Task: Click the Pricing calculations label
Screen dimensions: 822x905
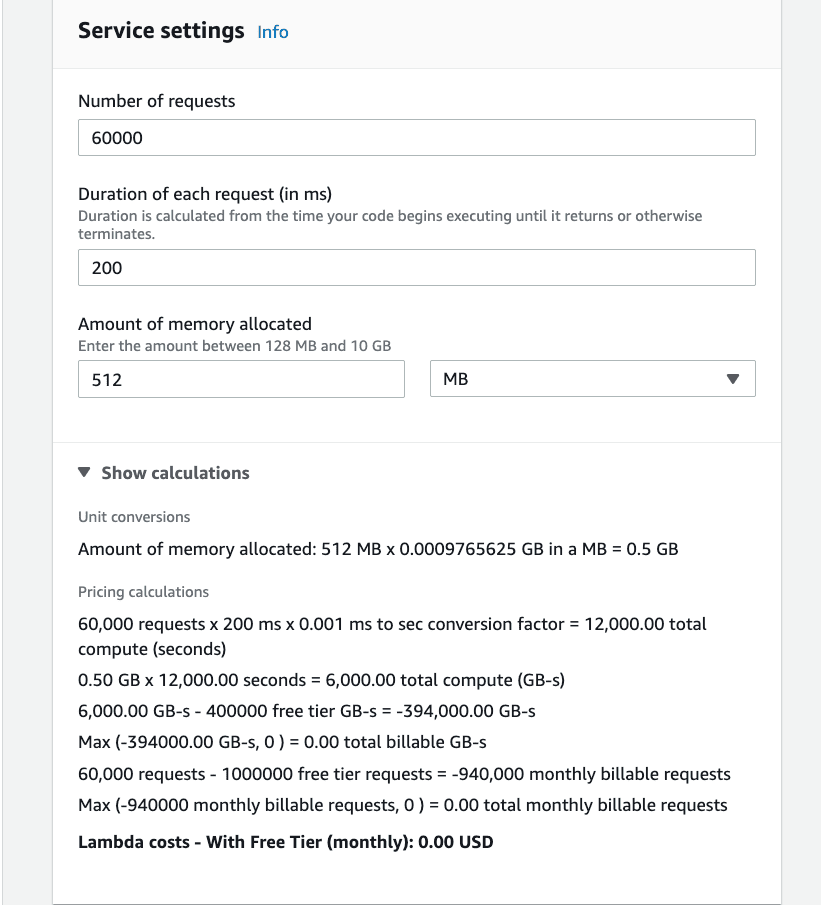Action: 143,592
